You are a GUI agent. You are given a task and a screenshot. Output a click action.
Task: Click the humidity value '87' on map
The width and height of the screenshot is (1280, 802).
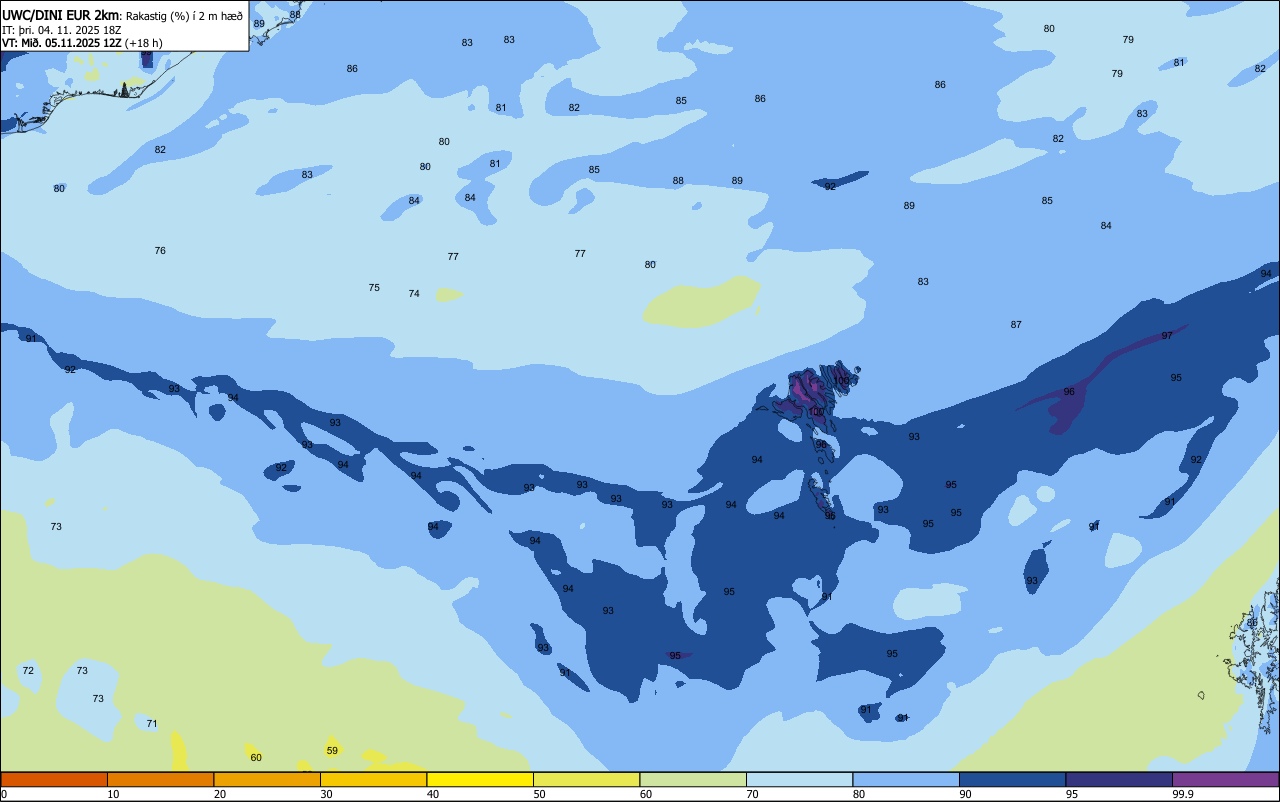1016,325
